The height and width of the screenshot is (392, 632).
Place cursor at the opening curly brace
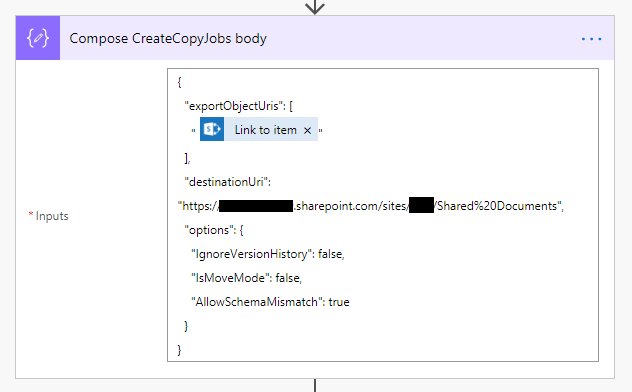[179, 82]
